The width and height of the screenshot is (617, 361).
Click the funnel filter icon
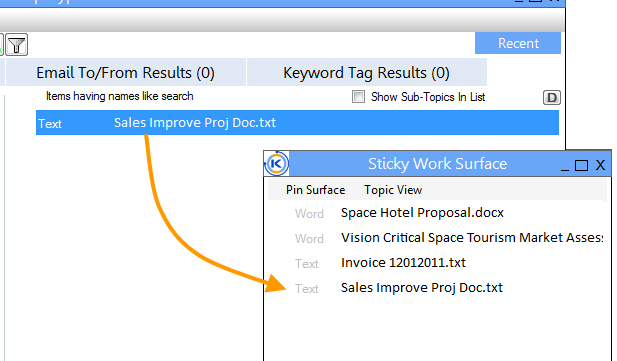[17, 44]
